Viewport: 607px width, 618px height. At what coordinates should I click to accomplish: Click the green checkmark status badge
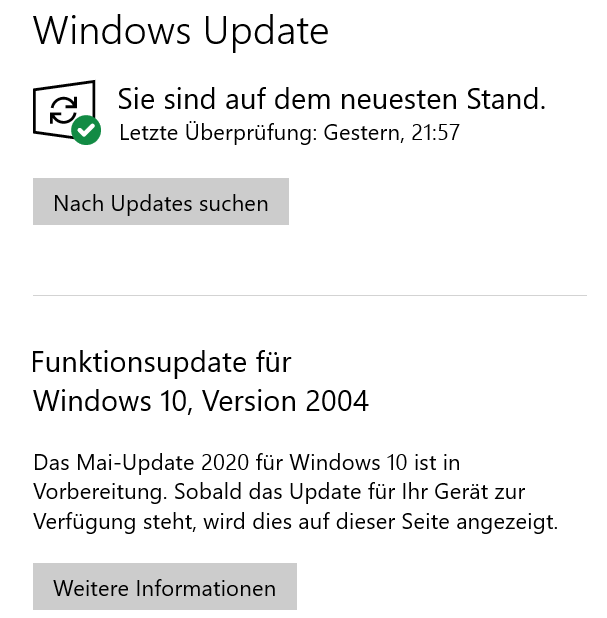(87, 131)
